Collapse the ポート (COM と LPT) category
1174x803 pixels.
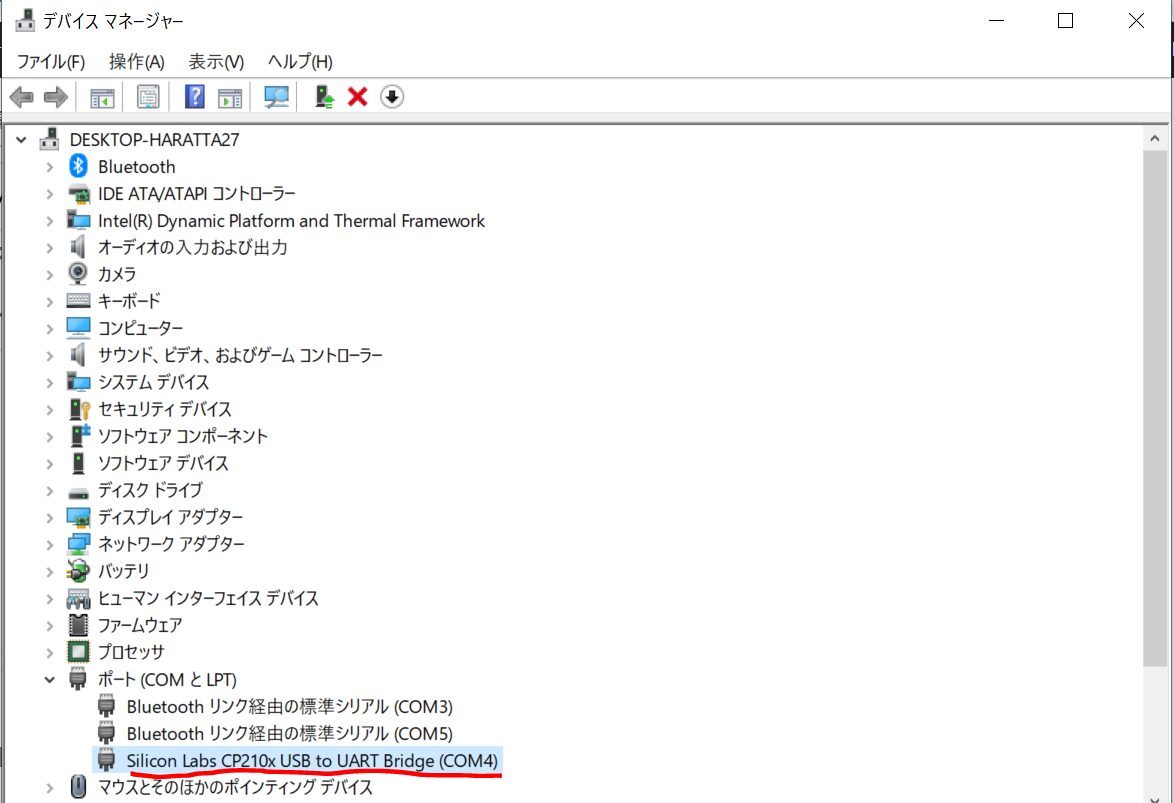coord(49,679)
